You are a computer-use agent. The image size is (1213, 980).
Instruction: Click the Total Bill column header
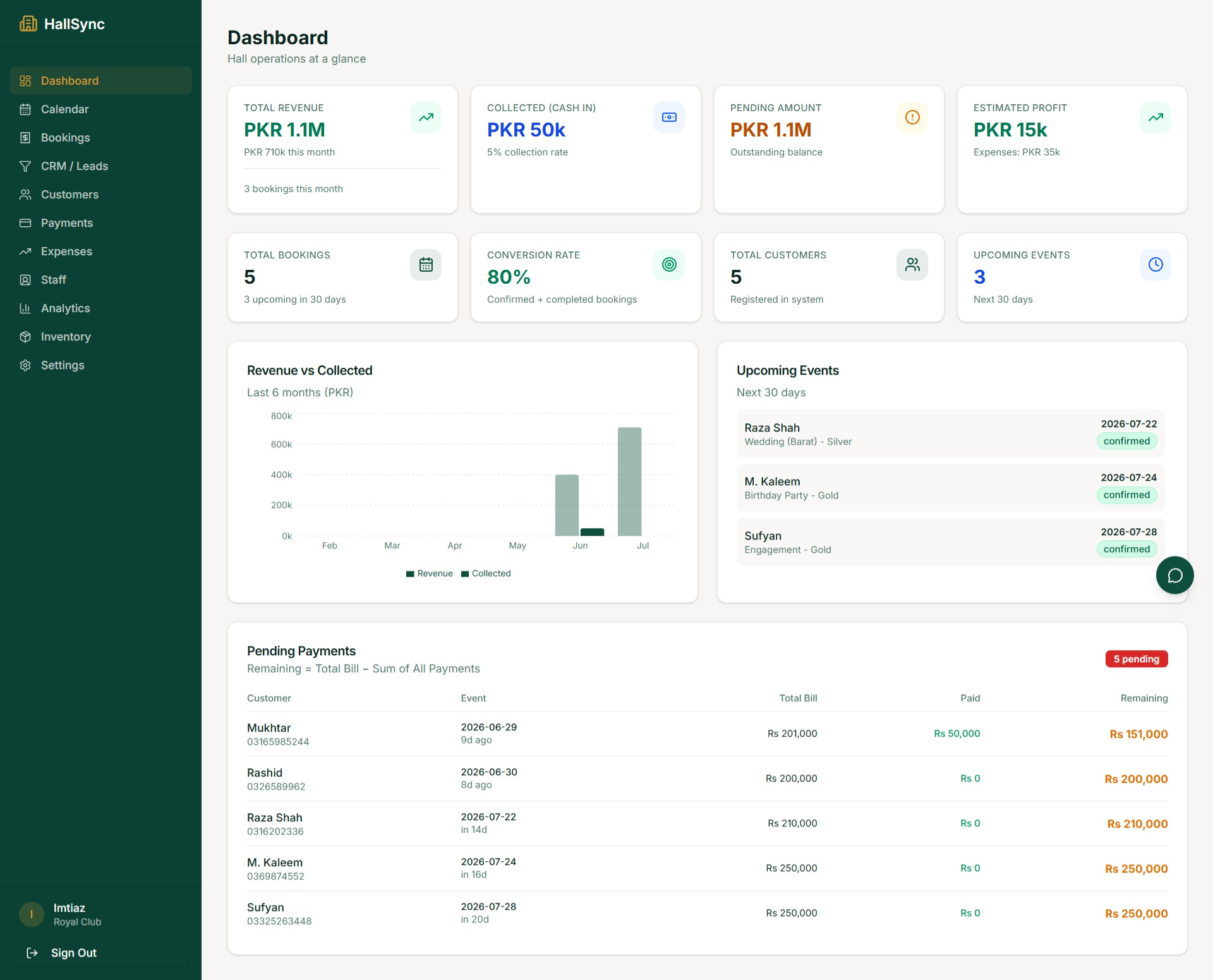click(x=798, y=698)
